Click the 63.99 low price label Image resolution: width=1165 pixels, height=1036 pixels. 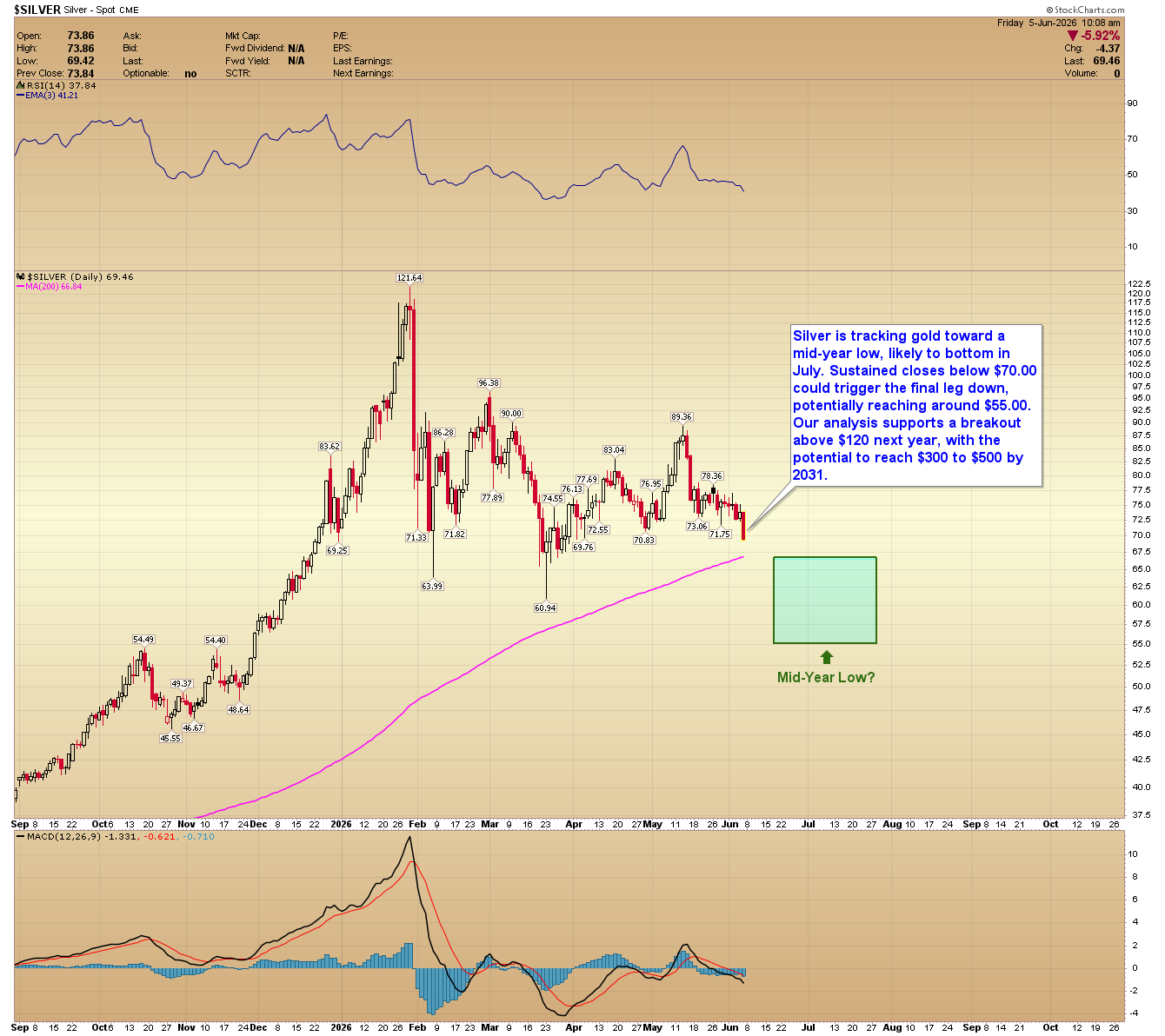[432, 587]
